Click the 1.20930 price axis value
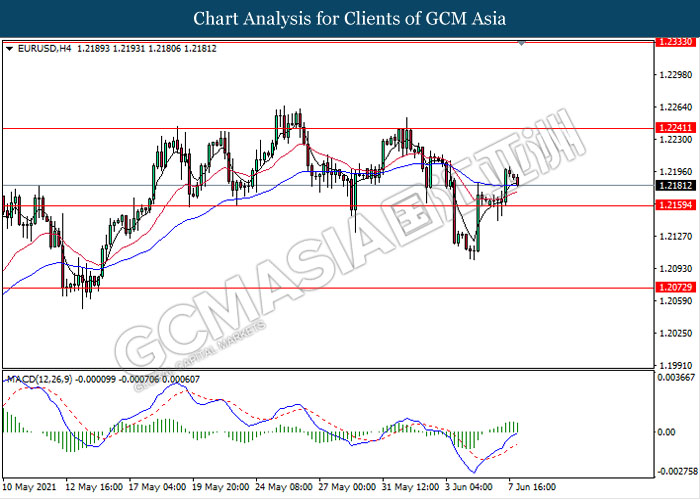Viewport: 700px width, 500px height. pos(675,269)
